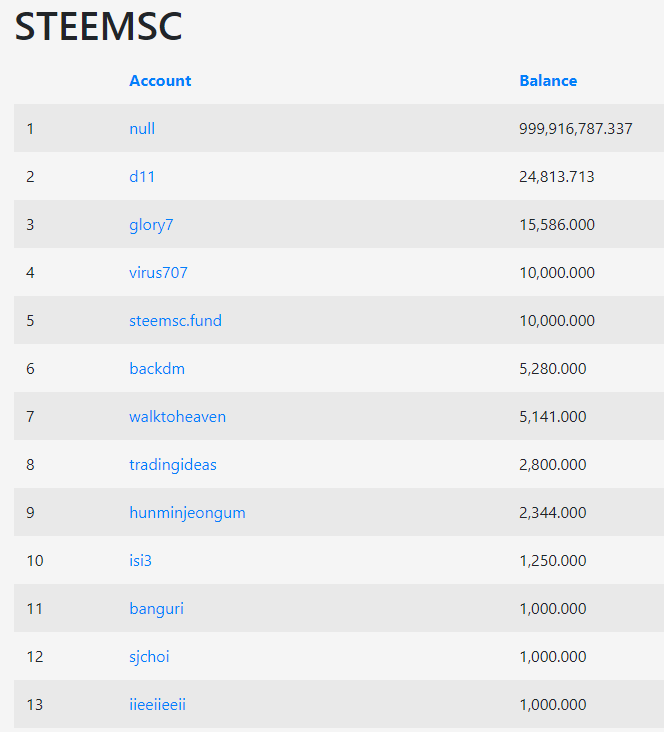Open the d11 account page

click(142, 176)
